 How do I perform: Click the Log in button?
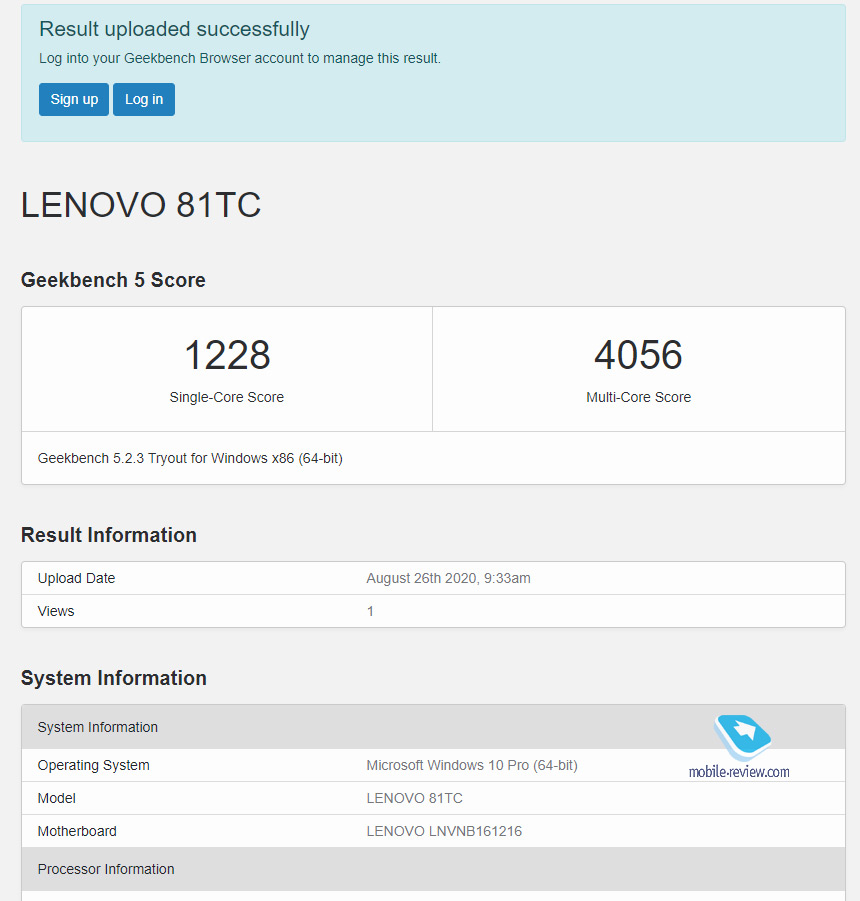144,99
